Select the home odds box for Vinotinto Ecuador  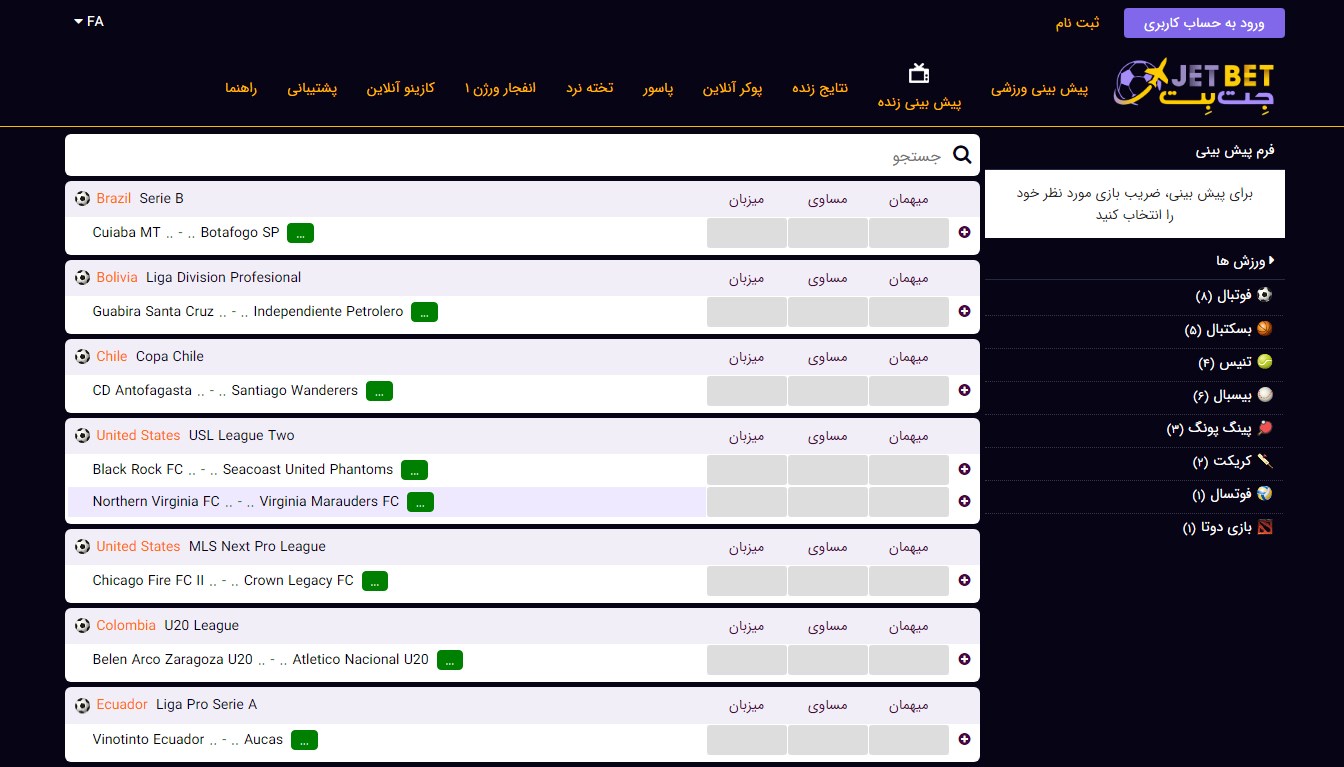746,739
